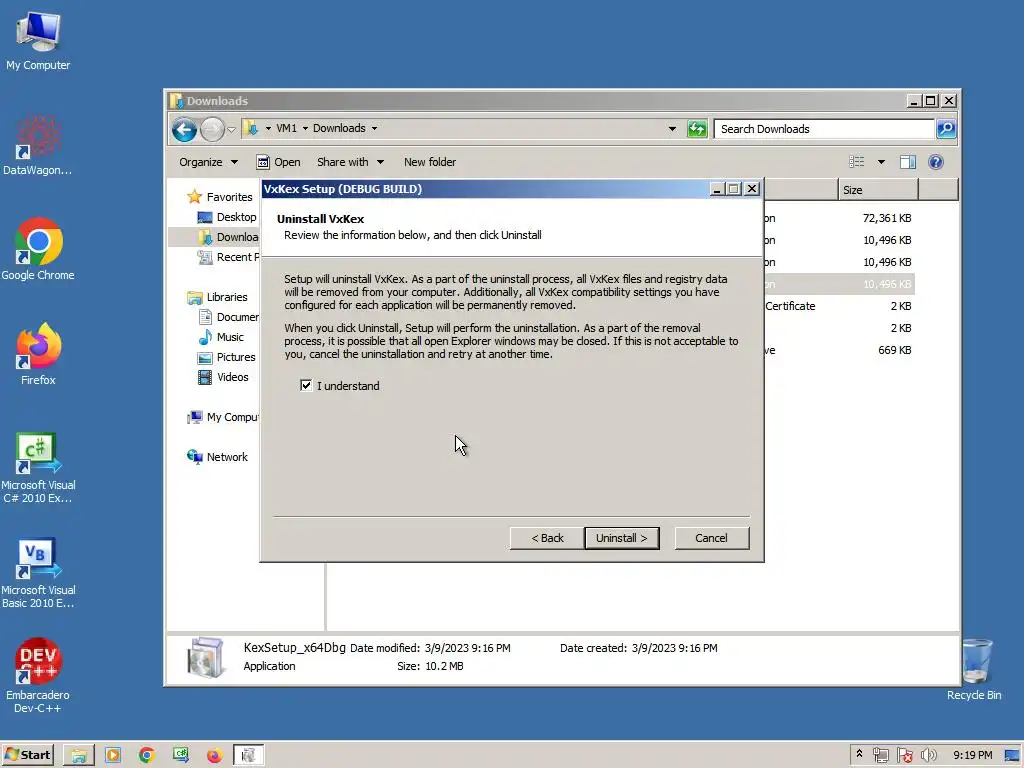This screenshot has width=1024, height=768.
Task: Select Libraries in navigation pane
Action: (x=217, y=297)
